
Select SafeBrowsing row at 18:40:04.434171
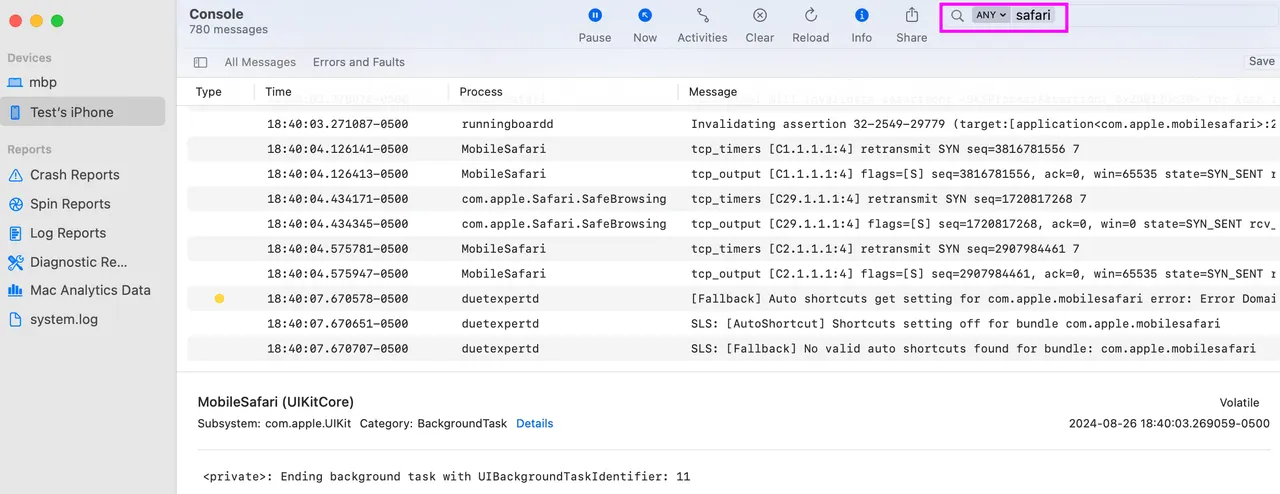coord(733,199)
